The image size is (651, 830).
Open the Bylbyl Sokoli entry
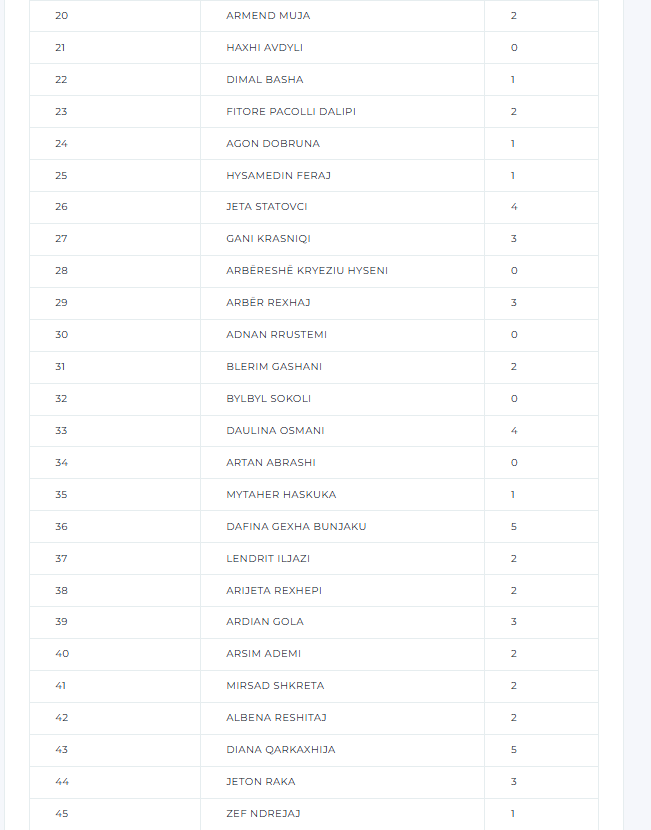(269, 399)
